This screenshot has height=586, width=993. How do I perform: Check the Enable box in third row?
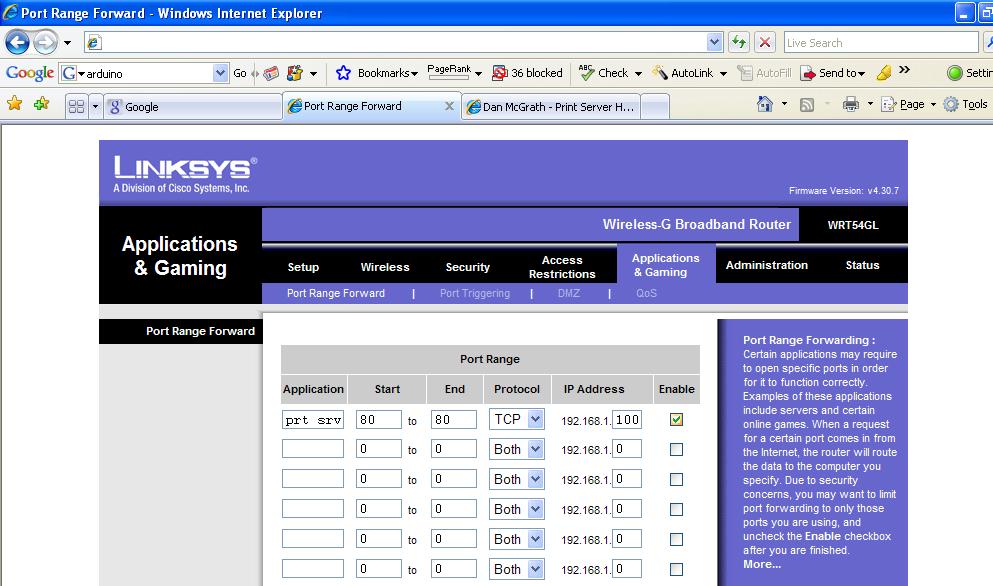[x=676, y=480]
